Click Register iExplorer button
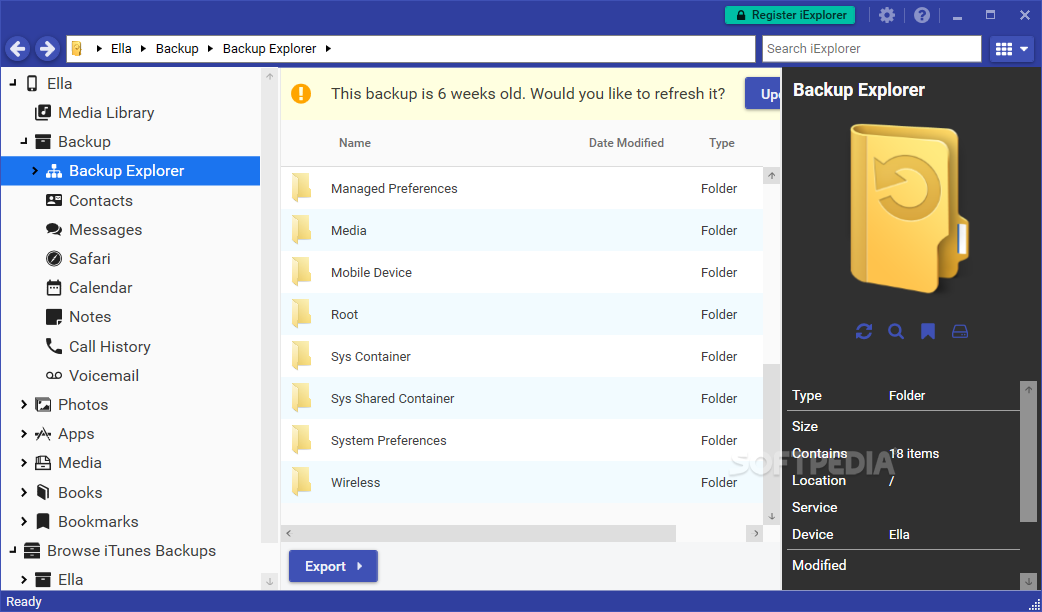1042x612 pixels. pos(789,15)
